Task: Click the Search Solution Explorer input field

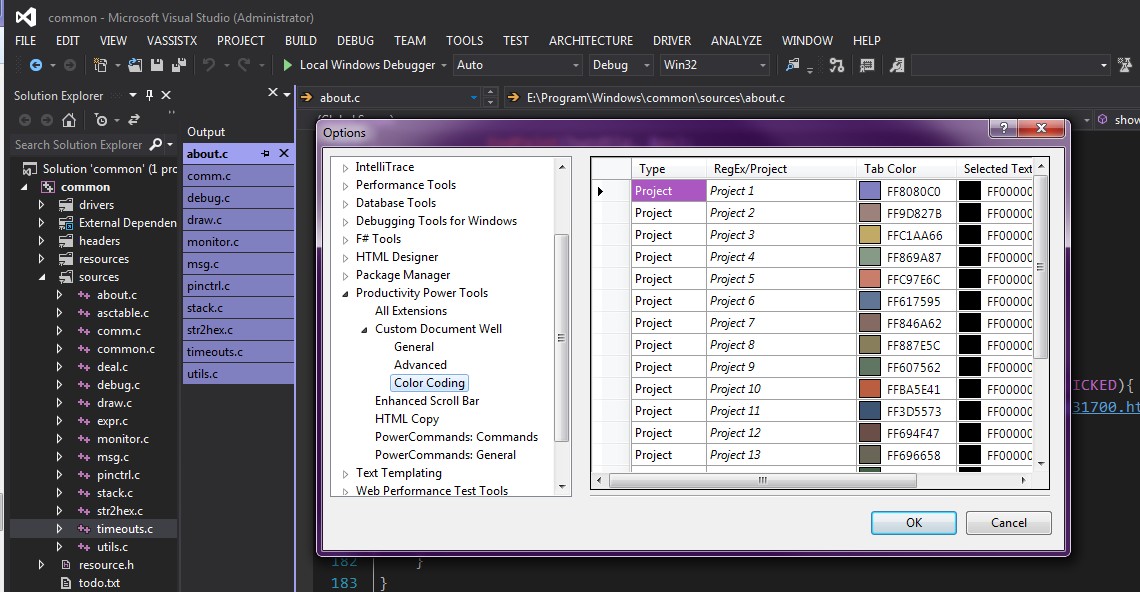Action: [79, 145]
